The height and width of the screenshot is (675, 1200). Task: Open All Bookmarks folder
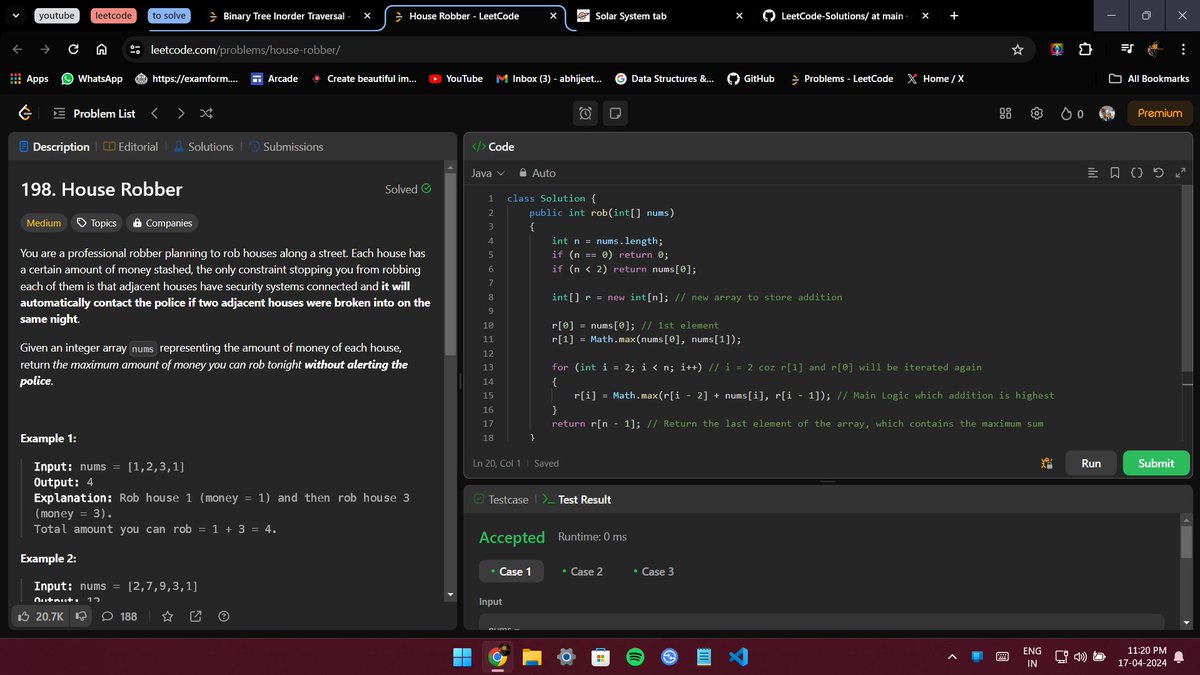(x=1150, y=79)
